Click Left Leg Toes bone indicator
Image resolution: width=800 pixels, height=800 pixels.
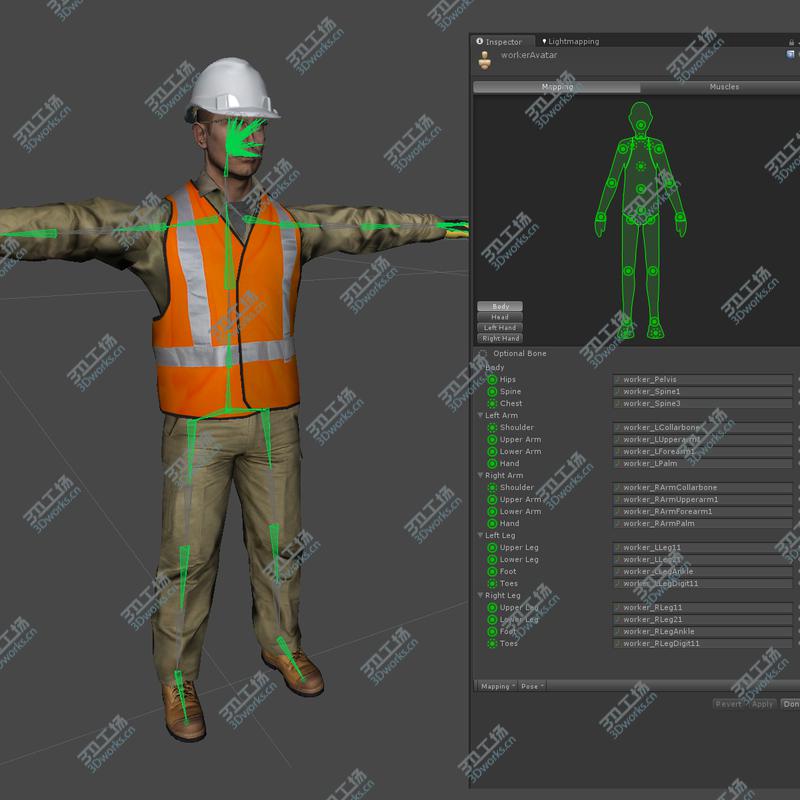(x=492, y=583)
